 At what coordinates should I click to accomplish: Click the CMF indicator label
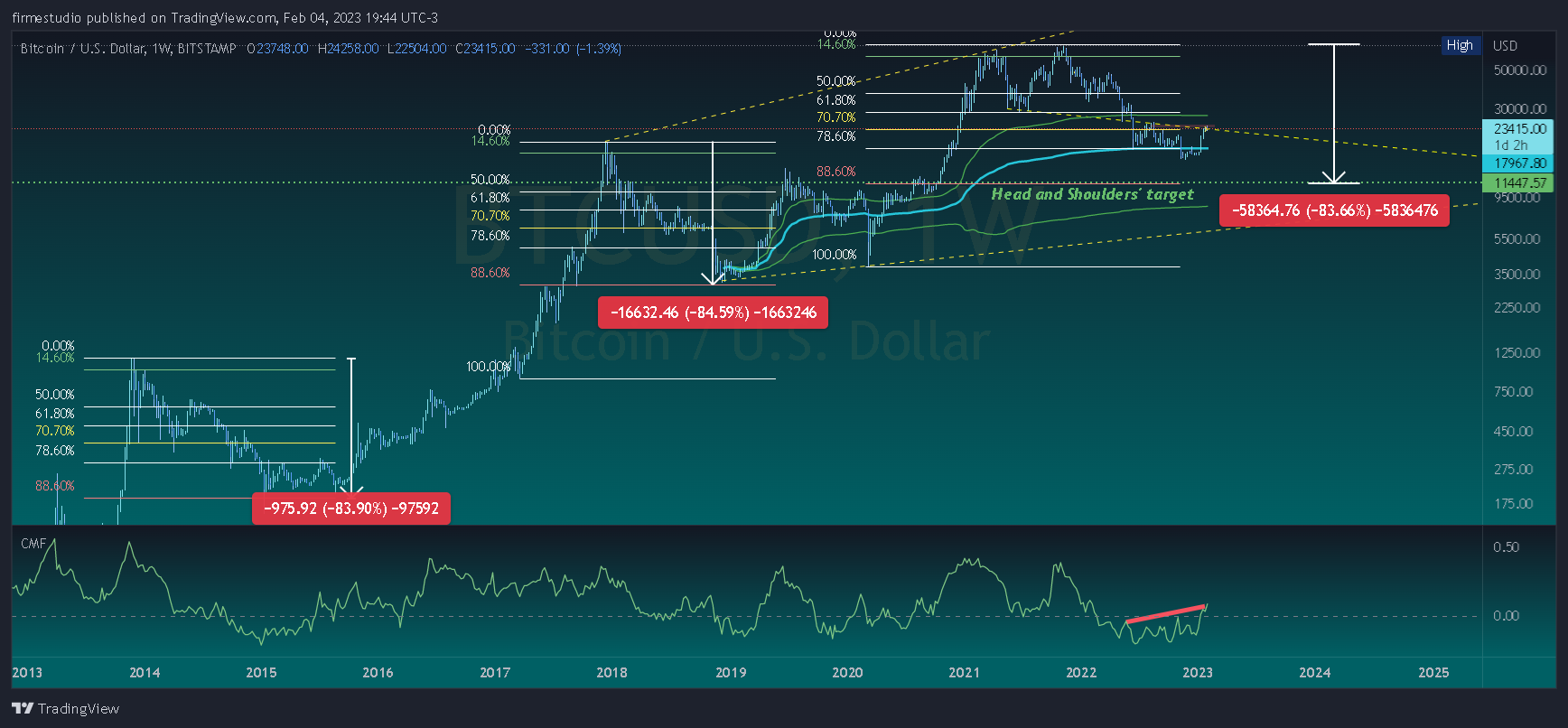tap(33, 543)
